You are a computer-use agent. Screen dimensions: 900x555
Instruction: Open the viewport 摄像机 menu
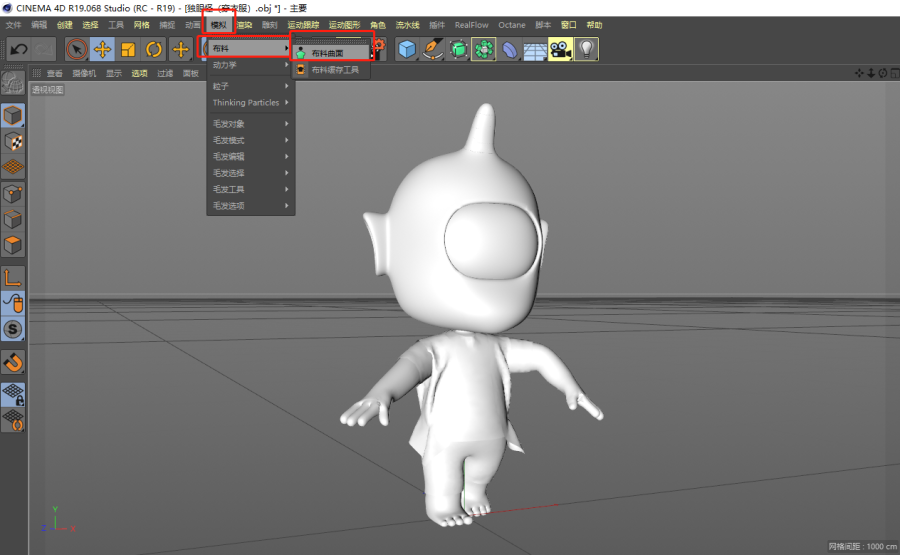[x=83, y=73]
